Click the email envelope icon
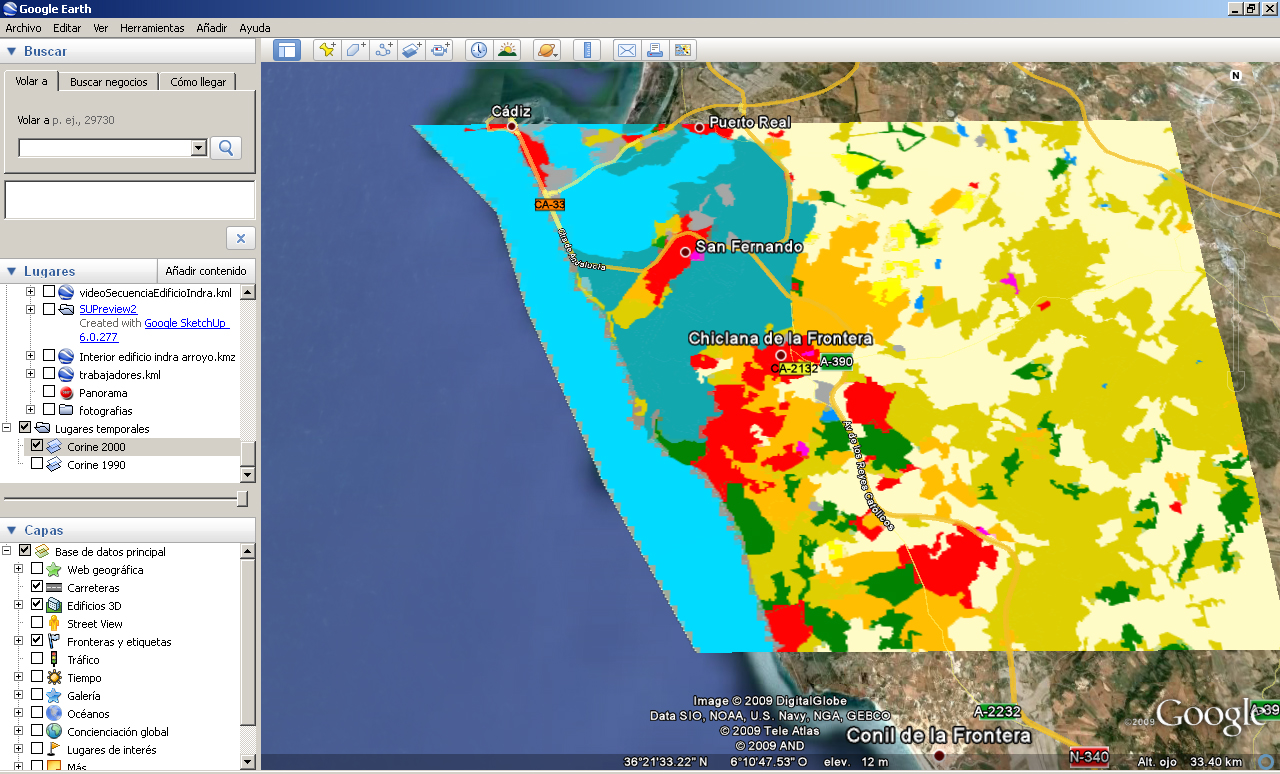The width and height of the screenshot is (1280, 774). click(627, 50)
